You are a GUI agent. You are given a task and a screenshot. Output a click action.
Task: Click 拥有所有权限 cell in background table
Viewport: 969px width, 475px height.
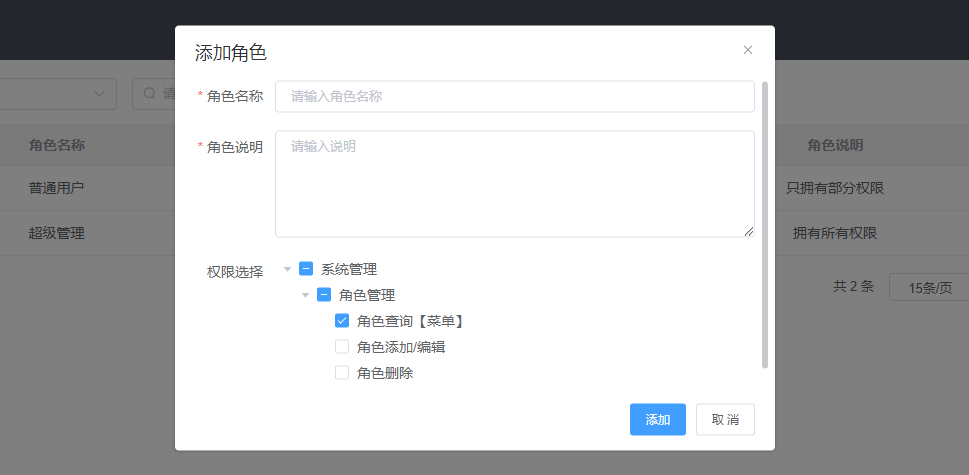point(835,233)
